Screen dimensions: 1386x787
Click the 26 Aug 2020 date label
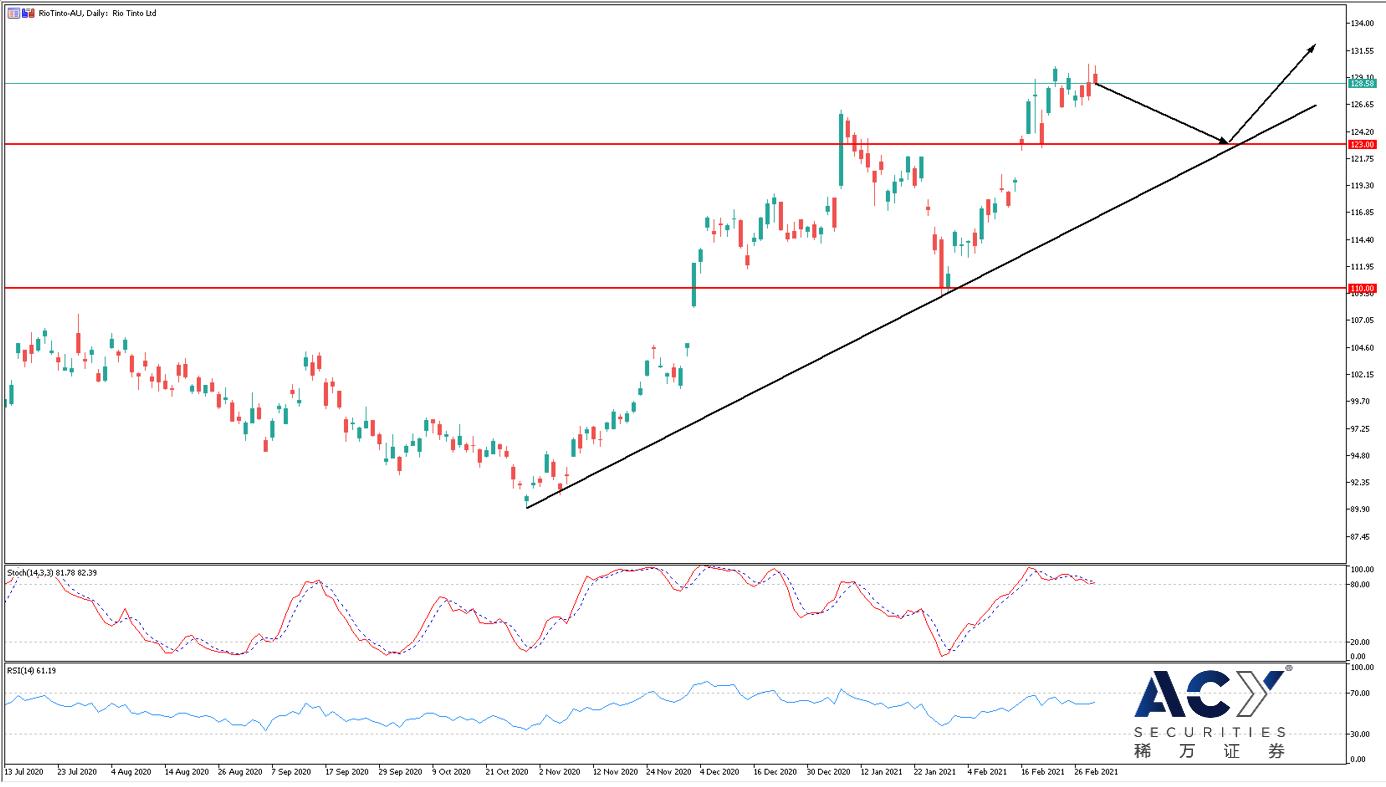(x=238, y=772)
